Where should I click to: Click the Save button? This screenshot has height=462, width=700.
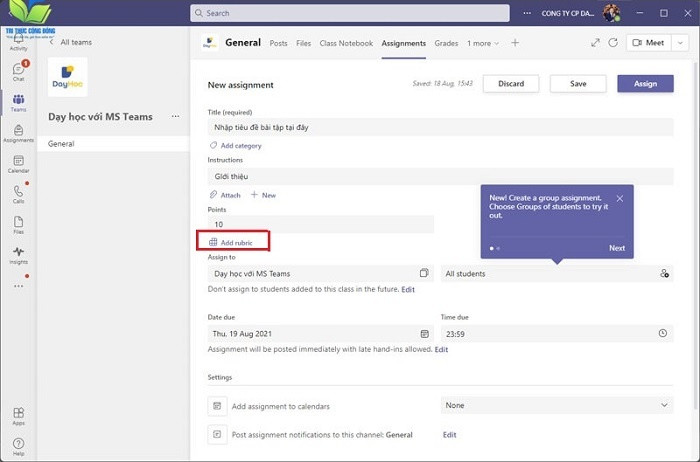[x=578, y=83]
